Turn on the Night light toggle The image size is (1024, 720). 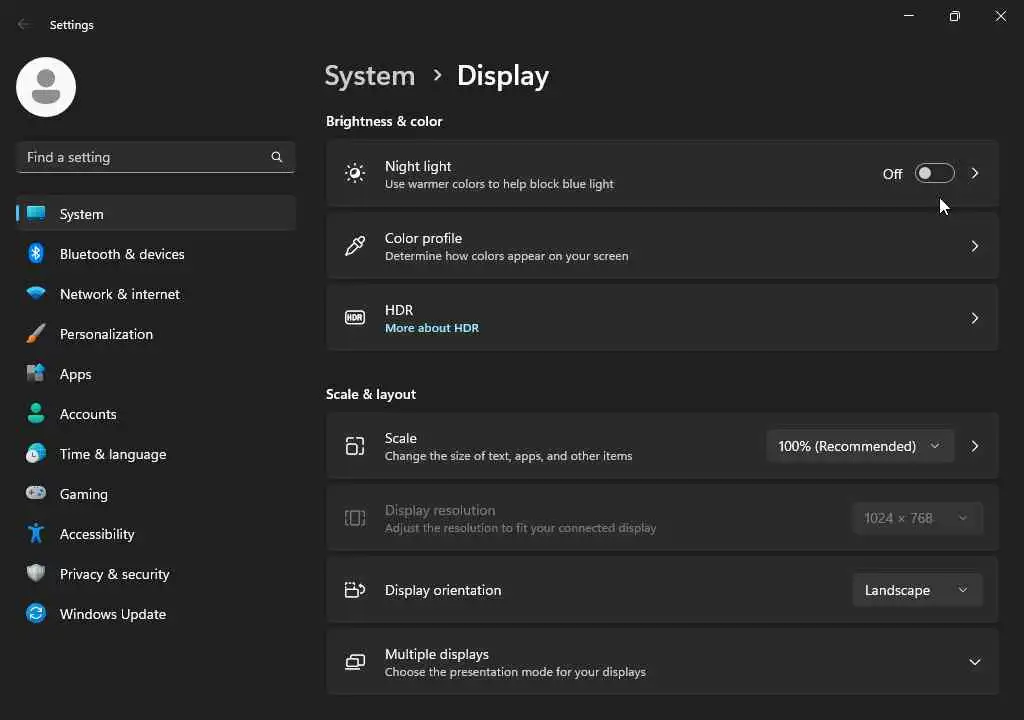[x=934, y=174]
